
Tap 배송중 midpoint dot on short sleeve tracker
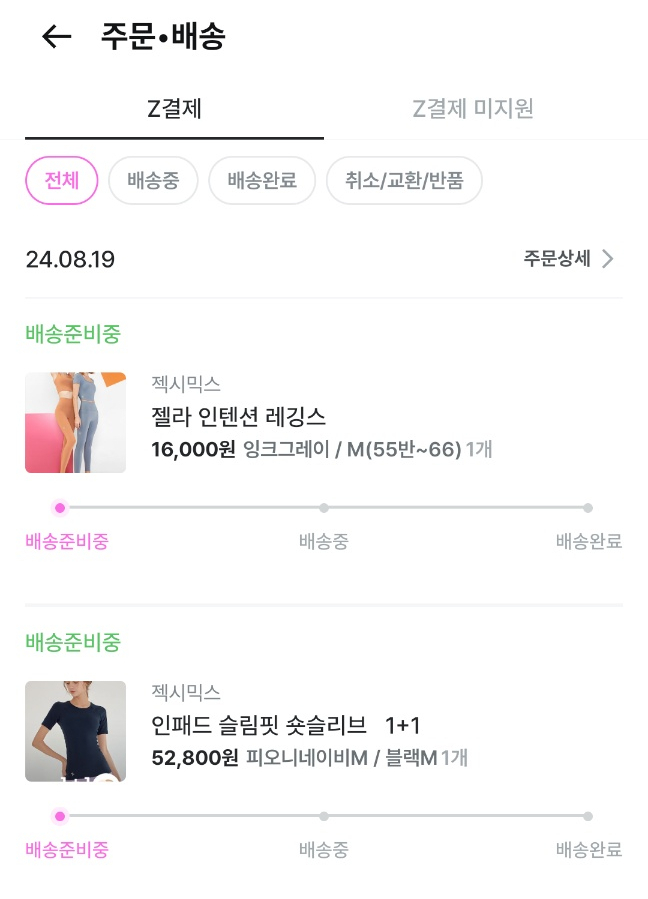[324, 816]
